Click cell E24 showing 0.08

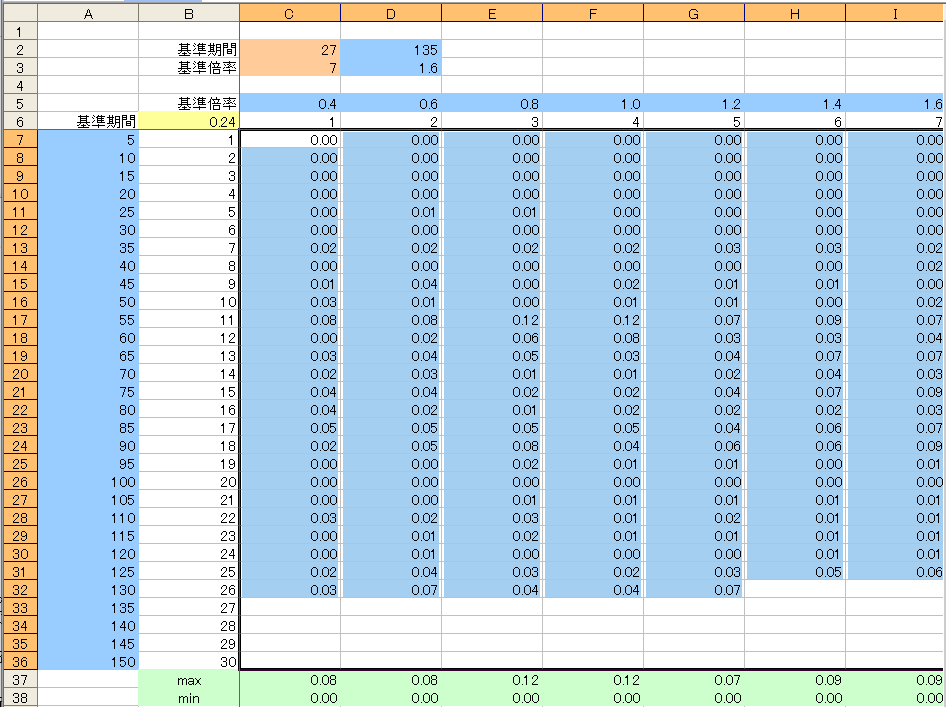point(492,446)
